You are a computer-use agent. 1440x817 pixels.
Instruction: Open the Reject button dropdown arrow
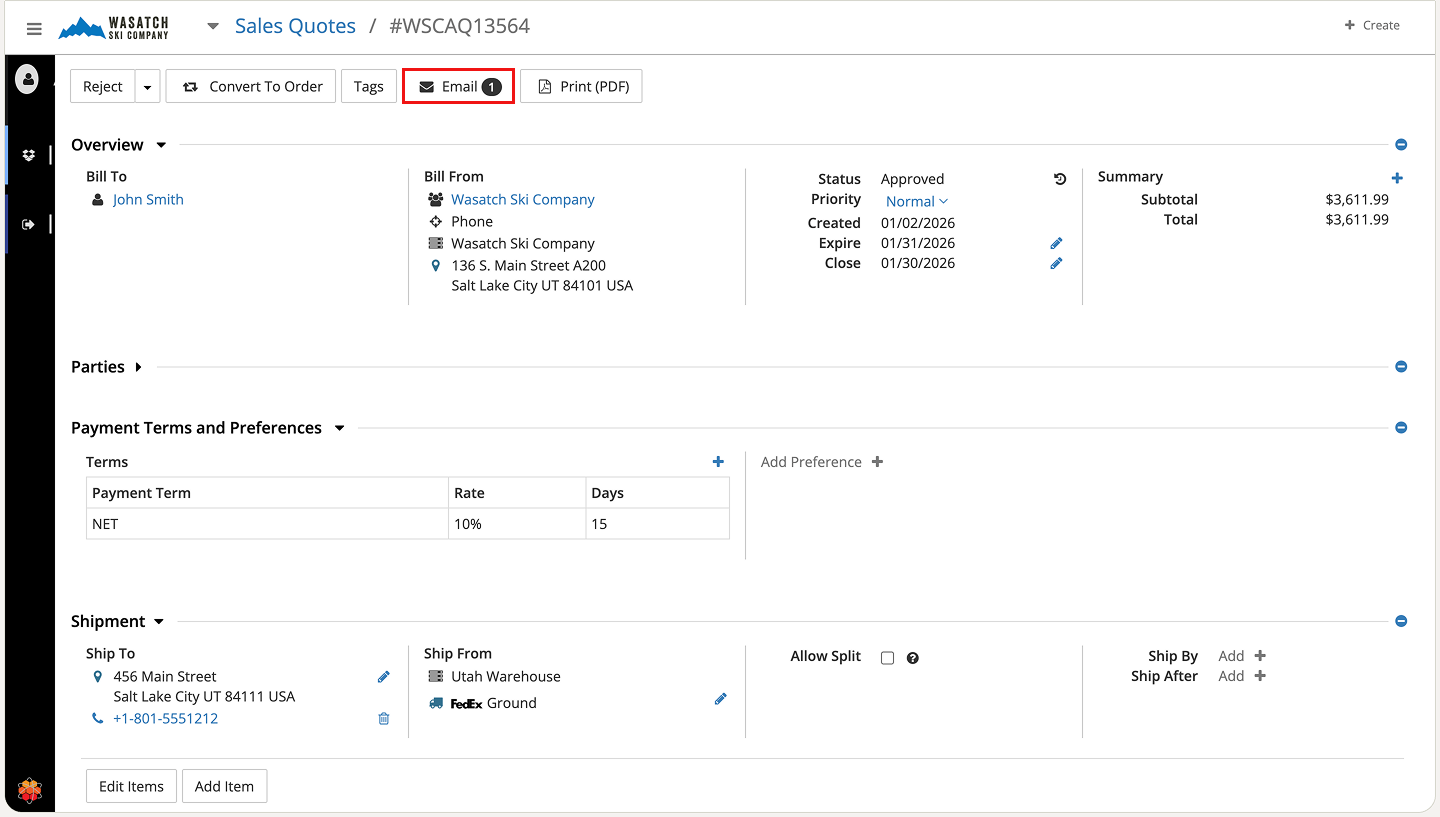(x=147, y=87)
